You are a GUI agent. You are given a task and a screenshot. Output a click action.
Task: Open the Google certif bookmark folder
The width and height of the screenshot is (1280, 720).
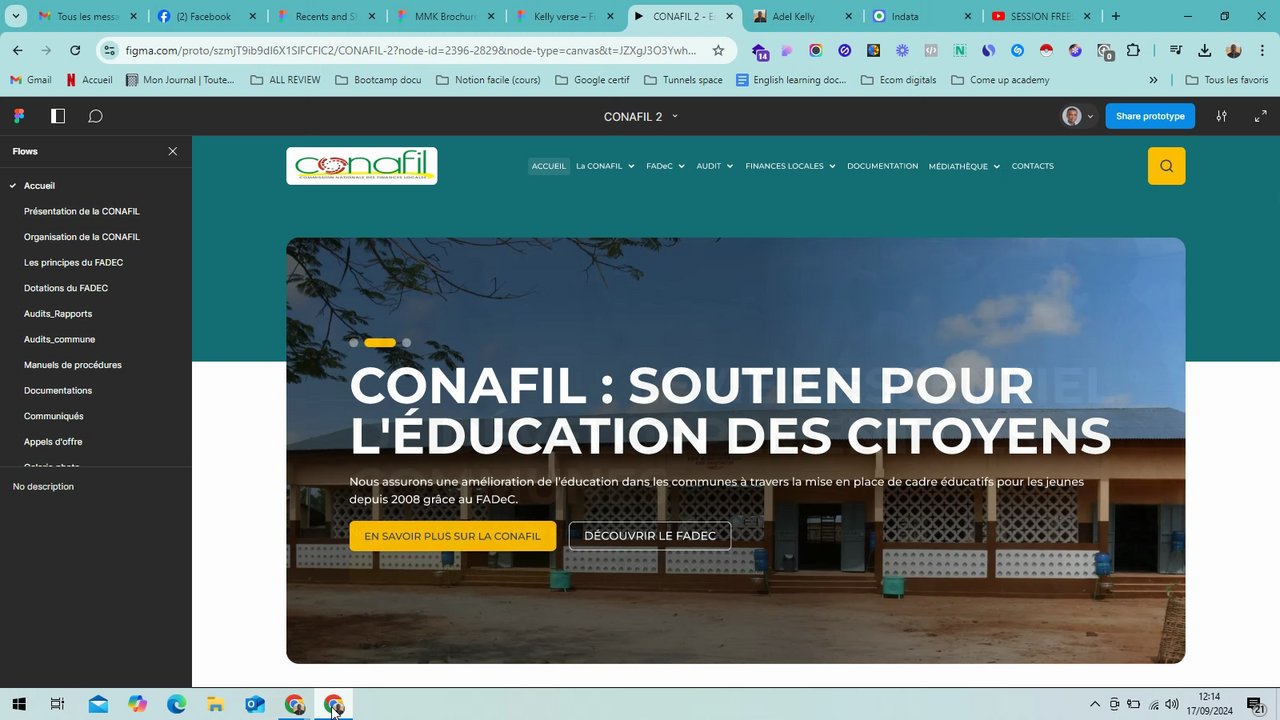[592, 80]
